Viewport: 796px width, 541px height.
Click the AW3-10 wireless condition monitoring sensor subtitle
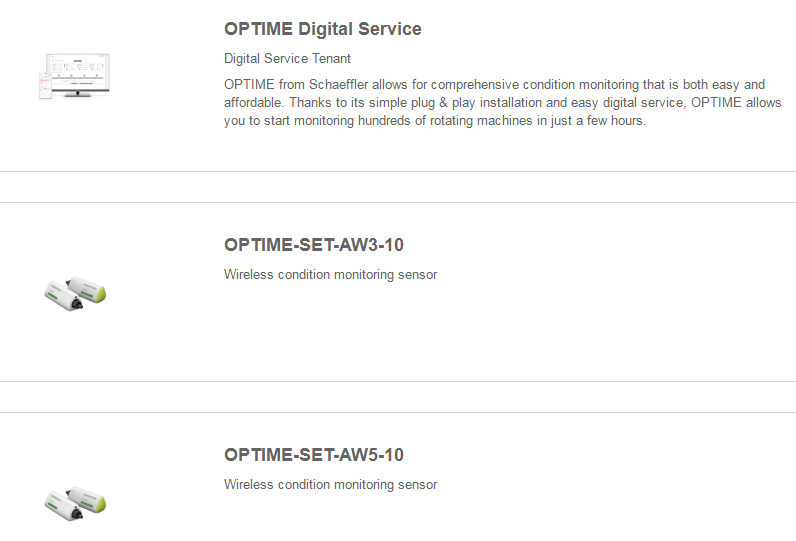(330, 275)
